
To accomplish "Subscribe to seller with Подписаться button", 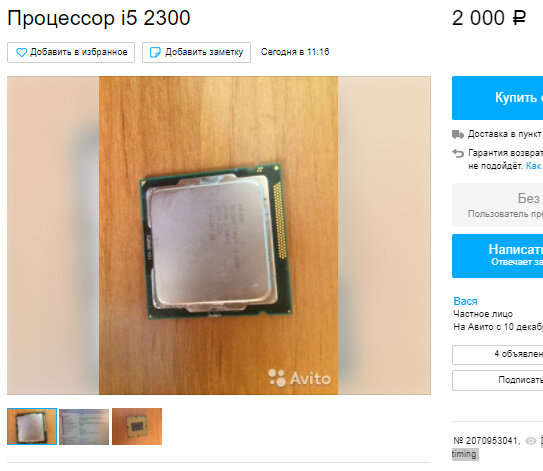I will click(x=498, y=380).
